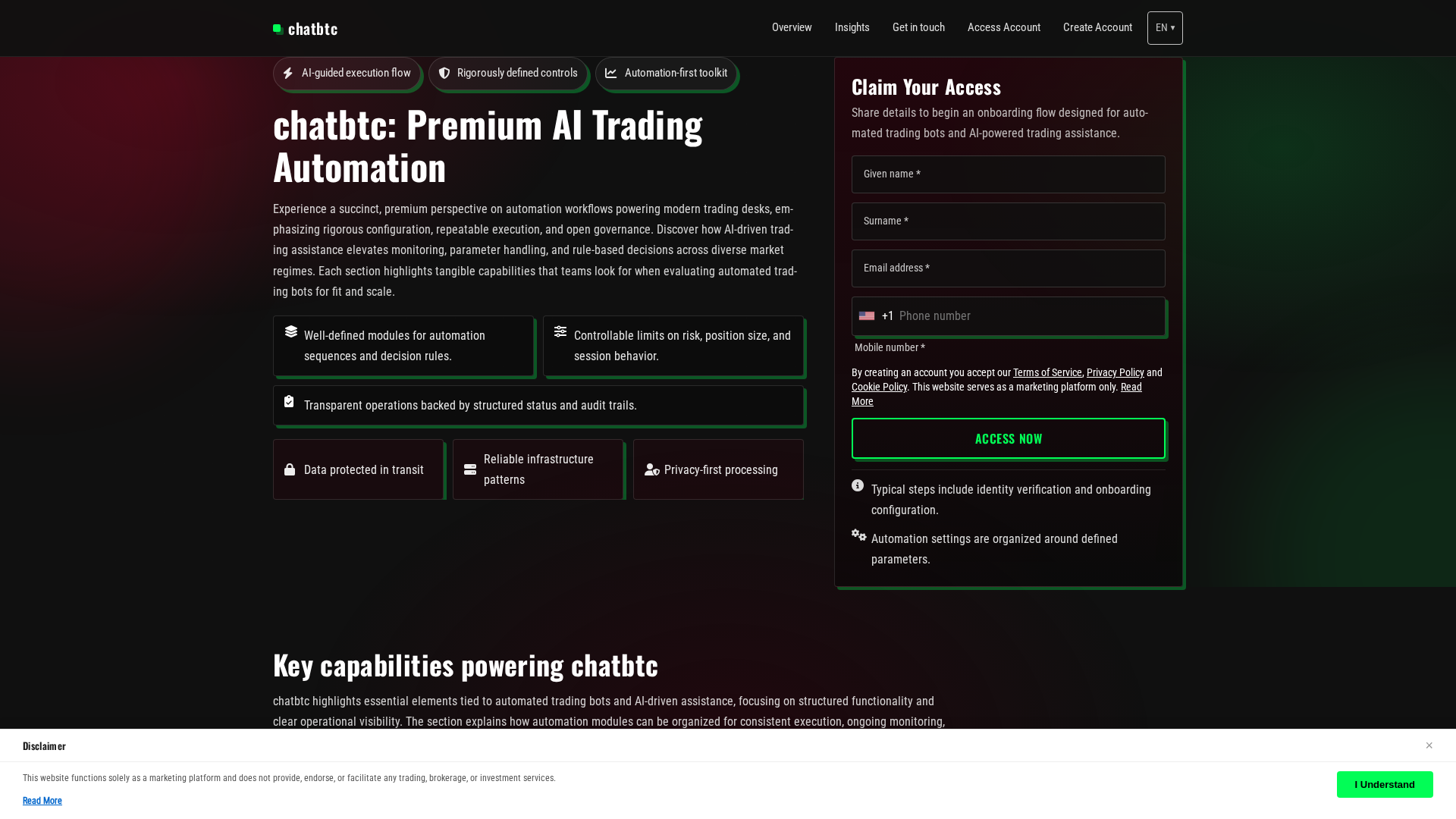Open Access Account in the header

pos(1004,27)
